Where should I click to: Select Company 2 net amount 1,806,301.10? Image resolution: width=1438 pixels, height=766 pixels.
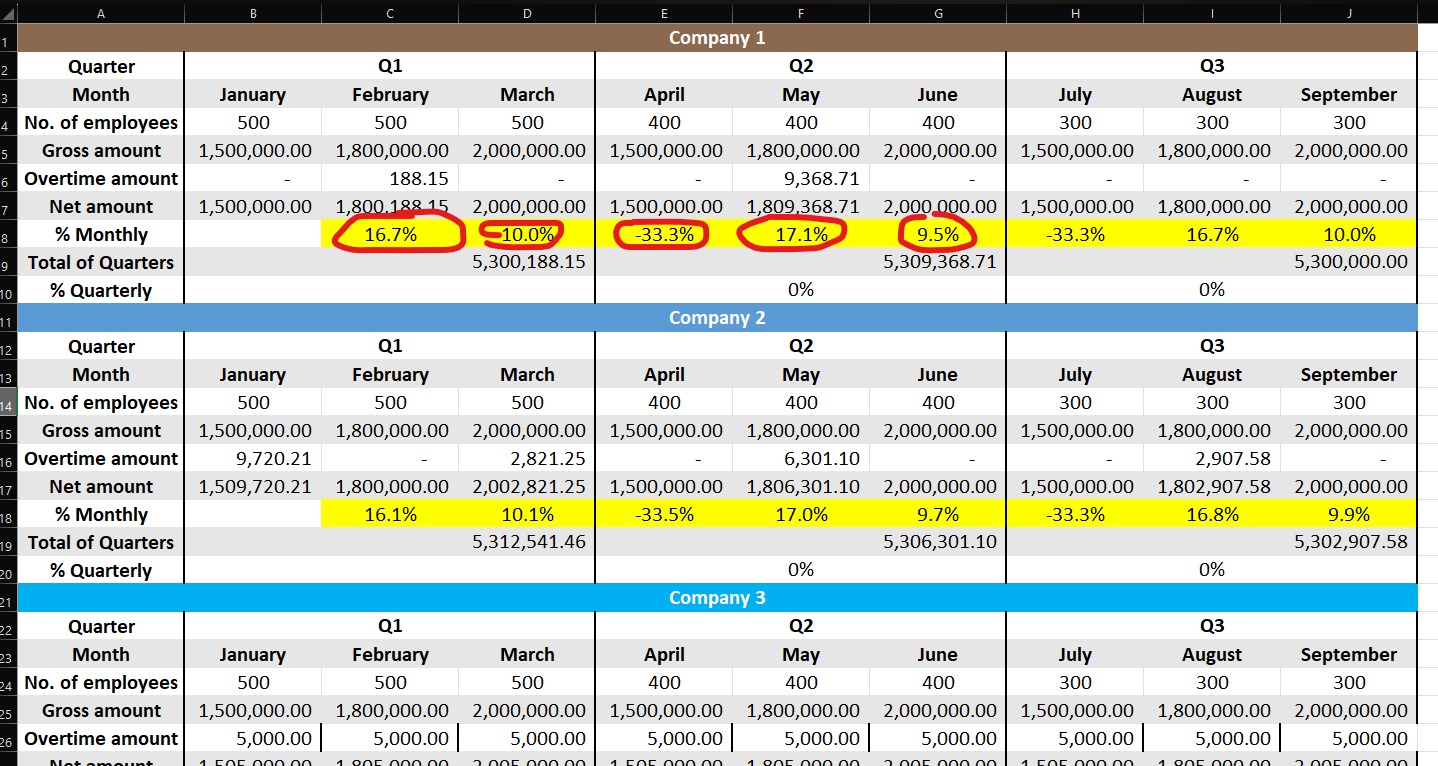click(x=801, y=487)
